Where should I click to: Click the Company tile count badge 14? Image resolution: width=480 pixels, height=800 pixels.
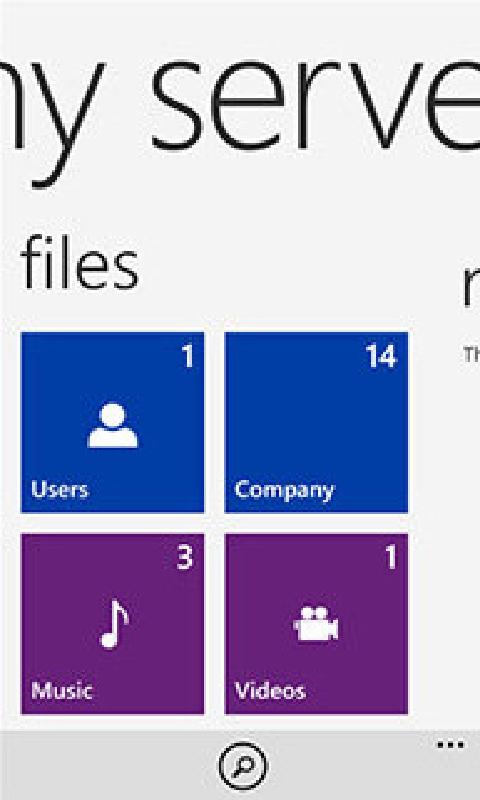[x=381, y=356]
